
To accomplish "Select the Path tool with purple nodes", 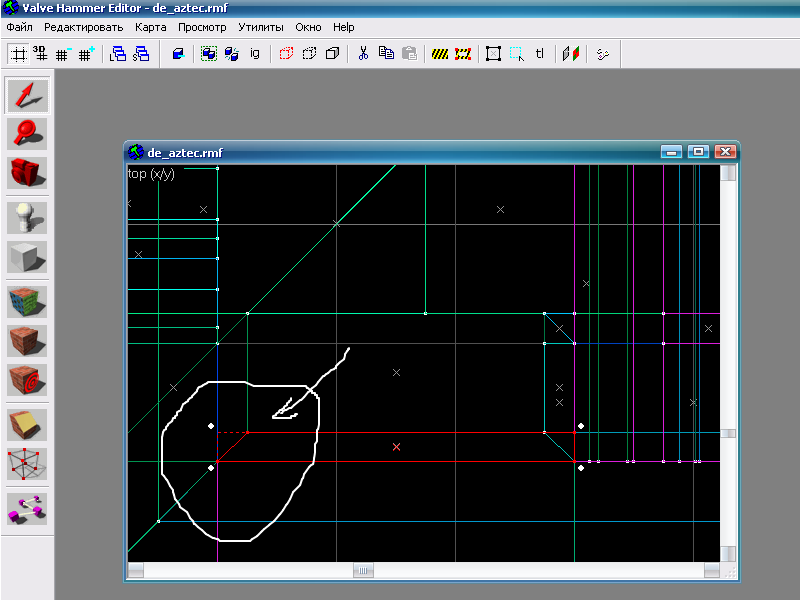I will point(27,507).
